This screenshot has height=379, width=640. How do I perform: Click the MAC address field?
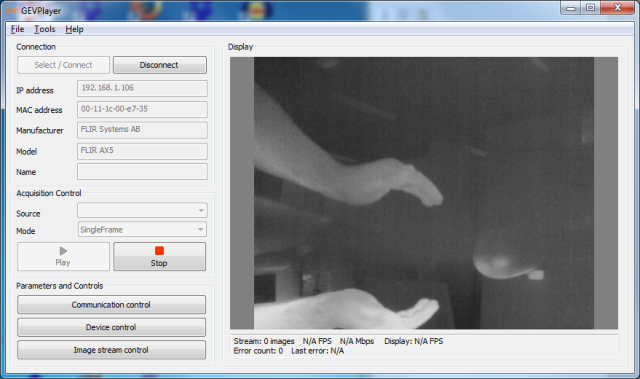(142, 109)
